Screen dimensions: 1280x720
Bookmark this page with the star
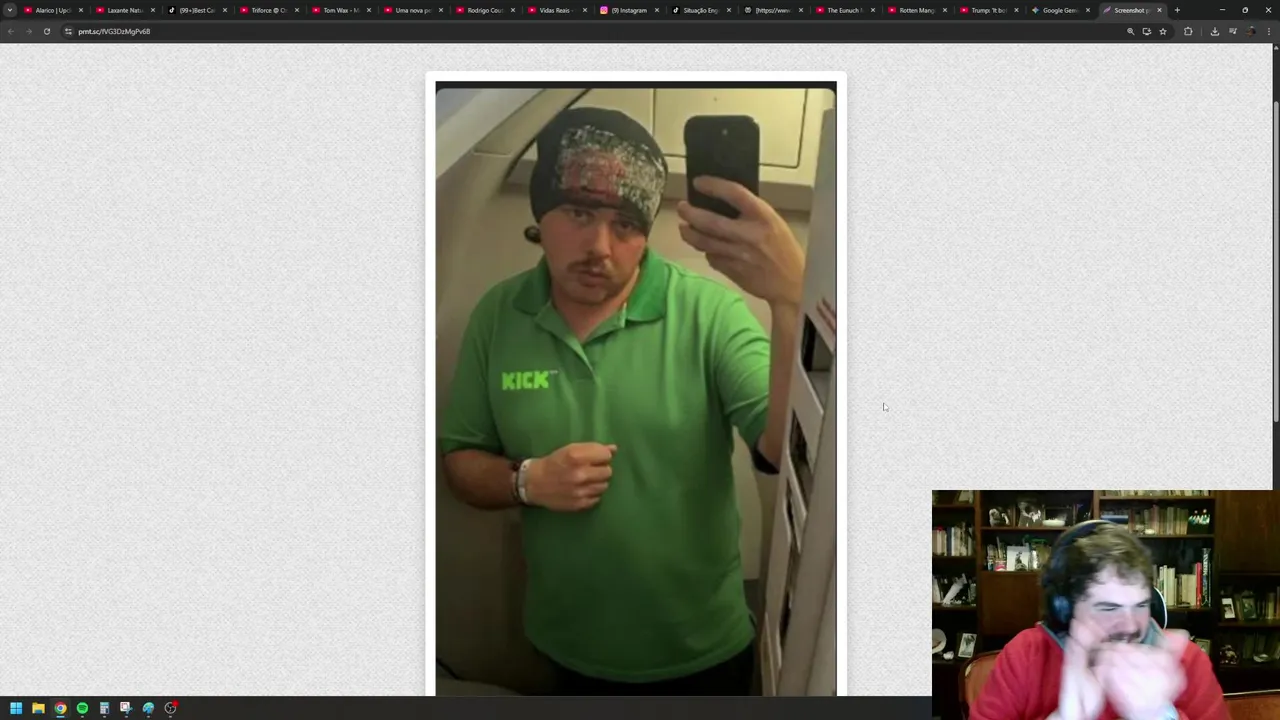(1162, 31)
